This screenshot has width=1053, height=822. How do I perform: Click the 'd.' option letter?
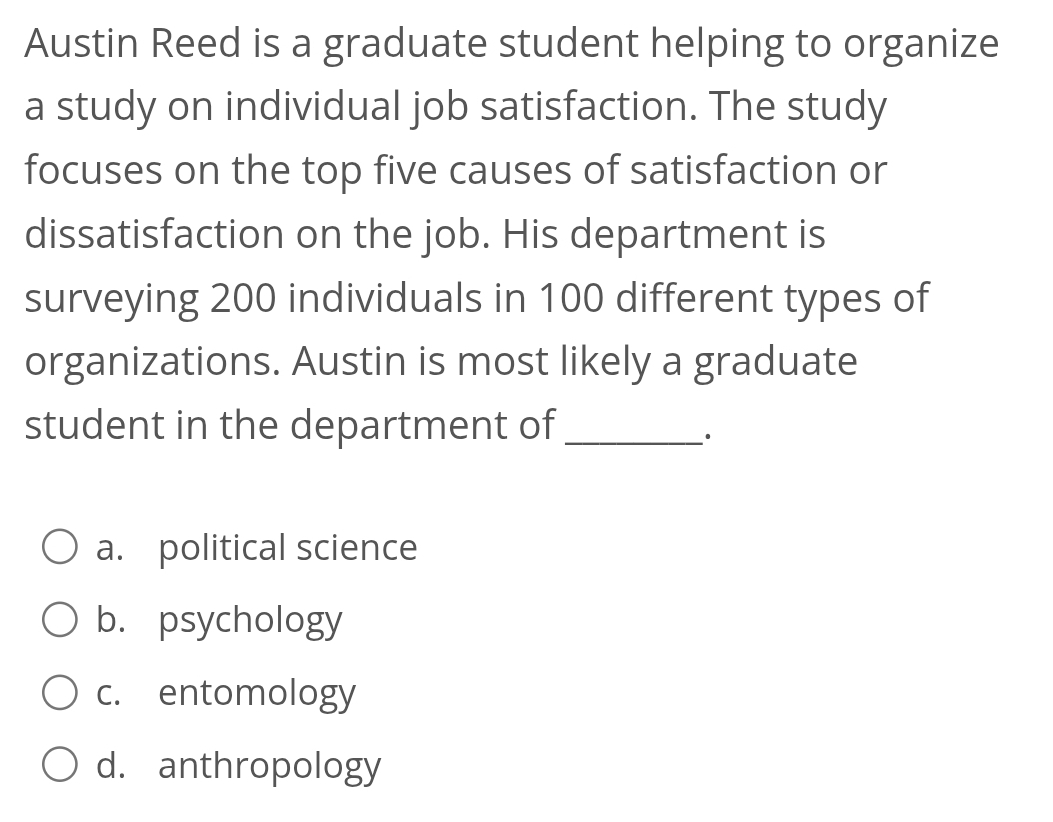(111, 766)
